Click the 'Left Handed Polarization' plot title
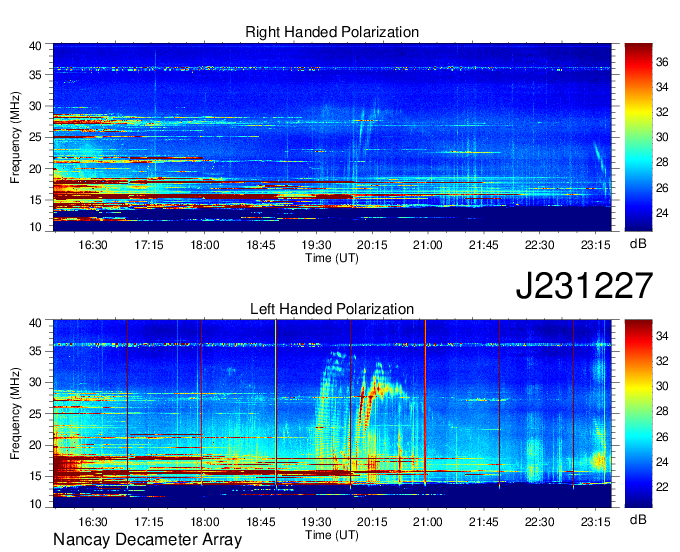The image size is (680, 552). point(332,309)
